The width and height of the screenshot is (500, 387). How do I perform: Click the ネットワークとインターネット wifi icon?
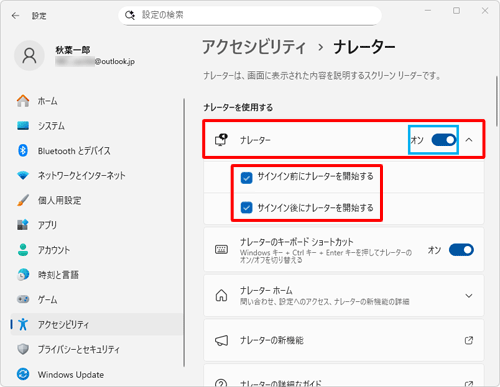click(x=23, y=175)
